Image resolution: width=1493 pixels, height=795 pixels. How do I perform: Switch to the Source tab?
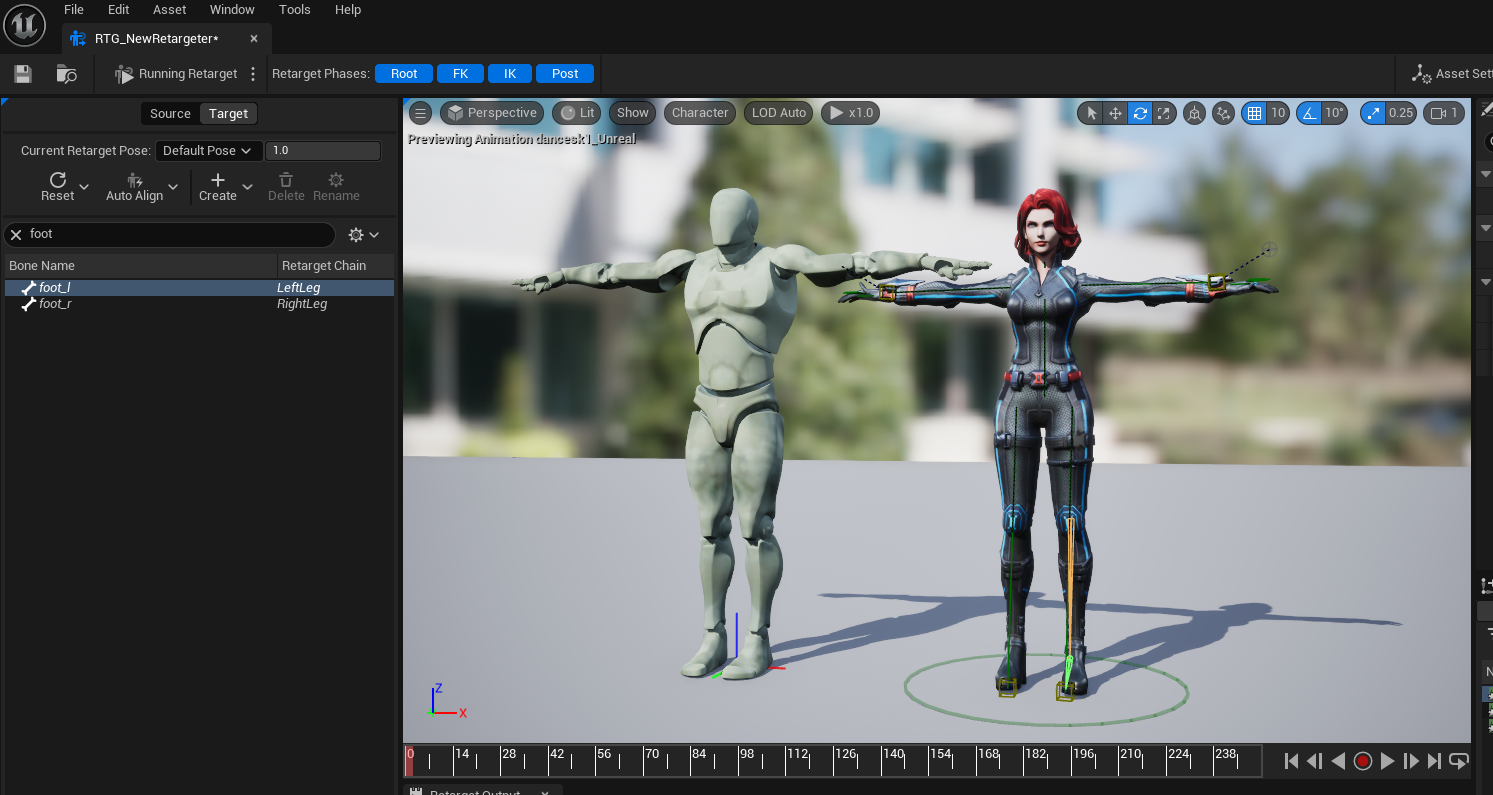170,114
